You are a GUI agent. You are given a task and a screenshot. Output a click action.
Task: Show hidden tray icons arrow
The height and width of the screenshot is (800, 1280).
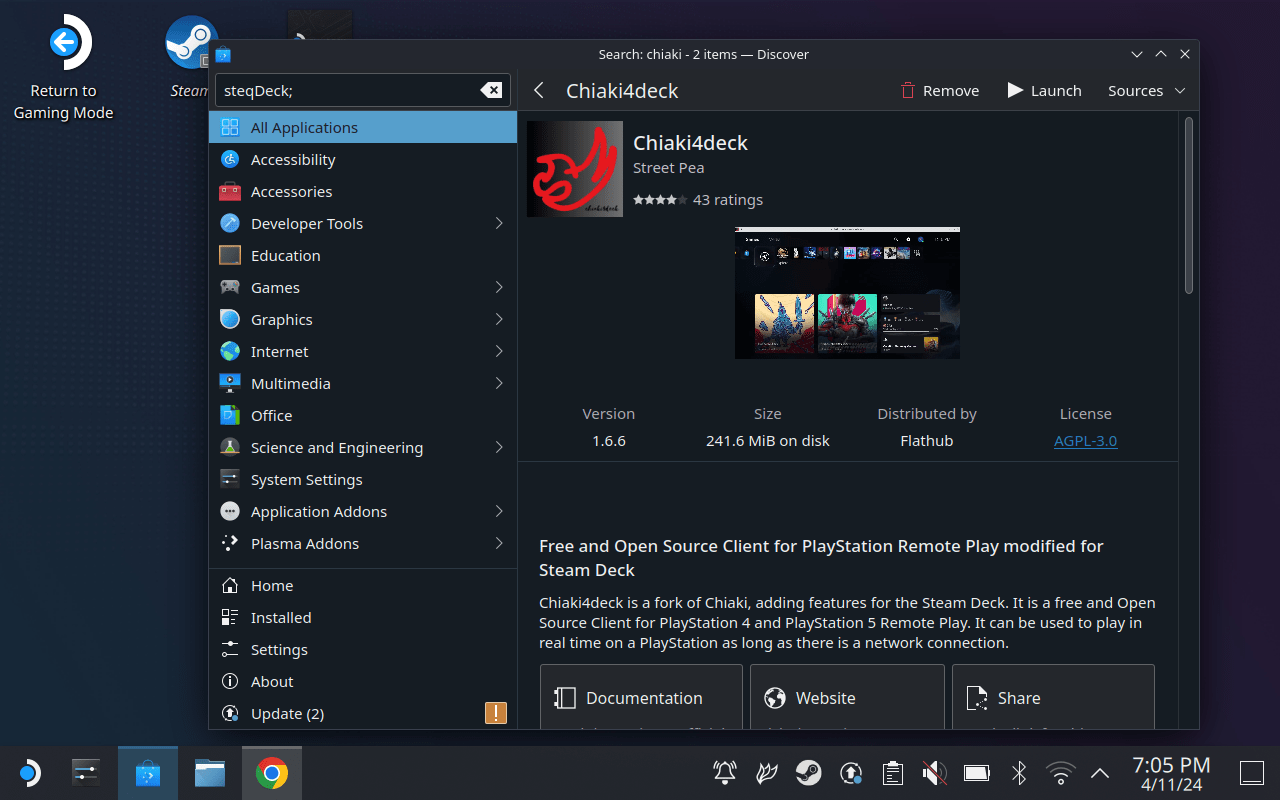[x=1100, y=773]
